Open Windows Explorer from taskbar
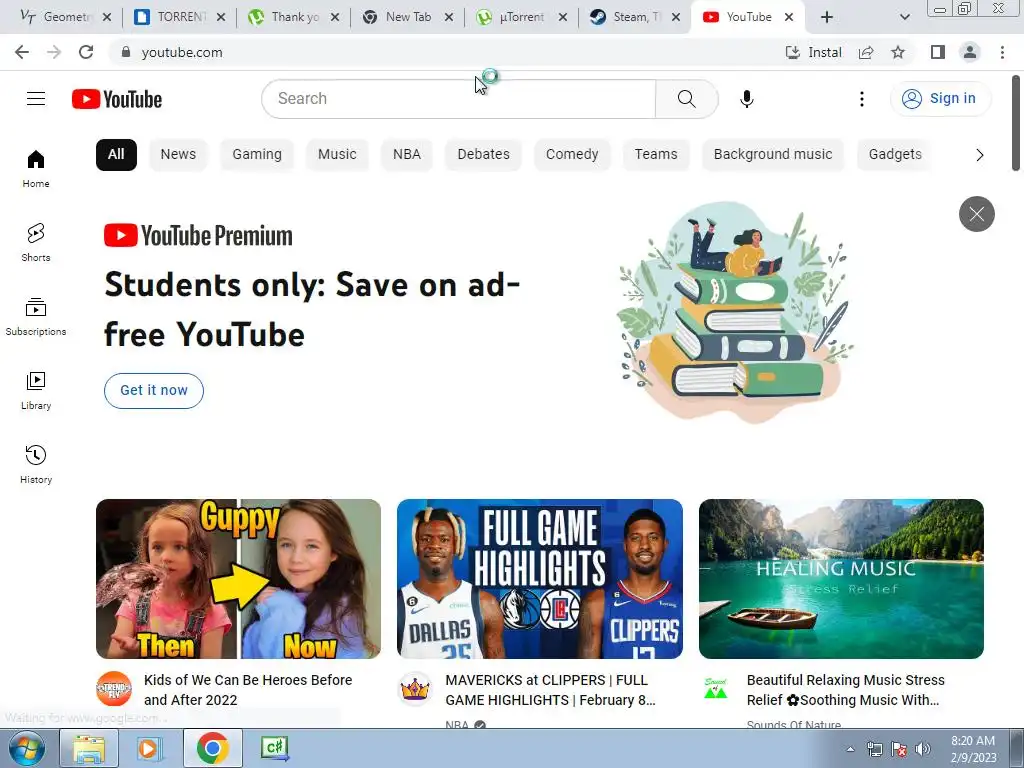The height and width of the screenshot is (768, 1024). click(89, 748)
